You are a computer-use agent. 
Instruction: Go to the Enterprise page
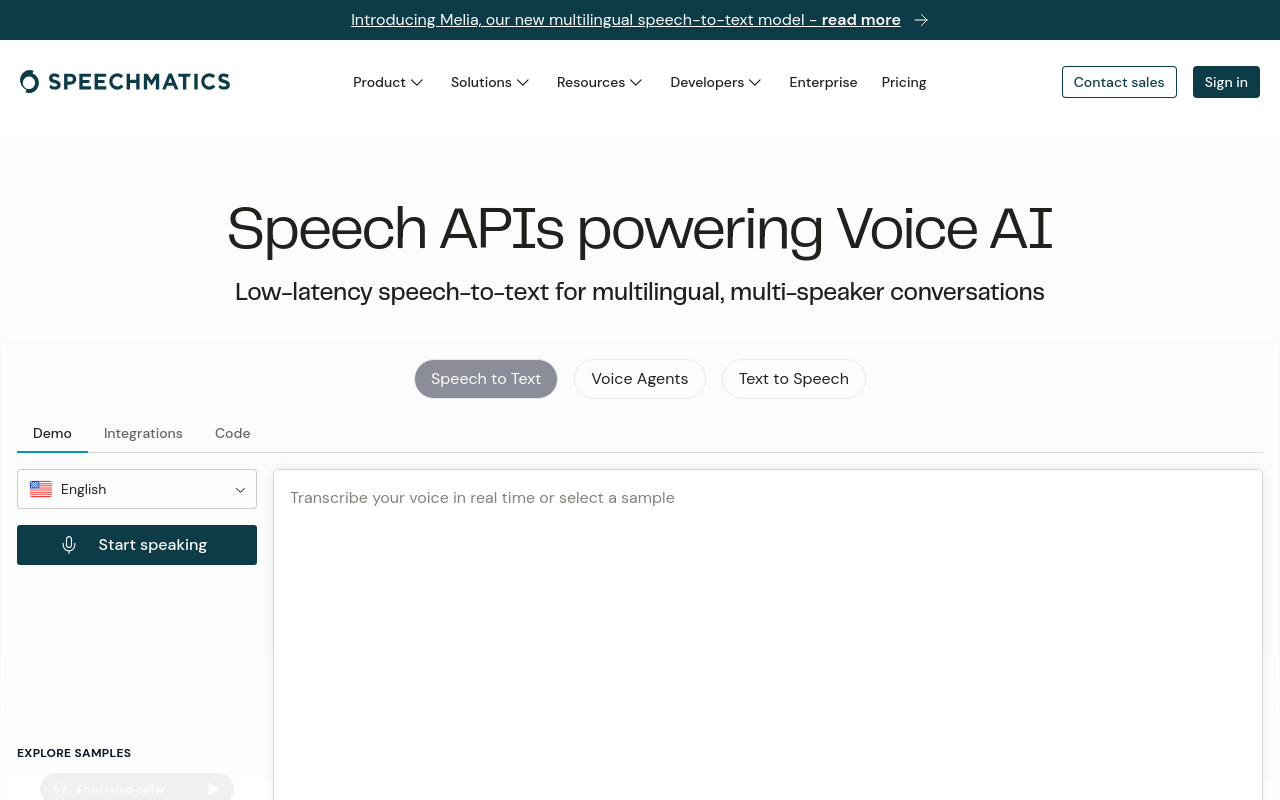(823, 82)
